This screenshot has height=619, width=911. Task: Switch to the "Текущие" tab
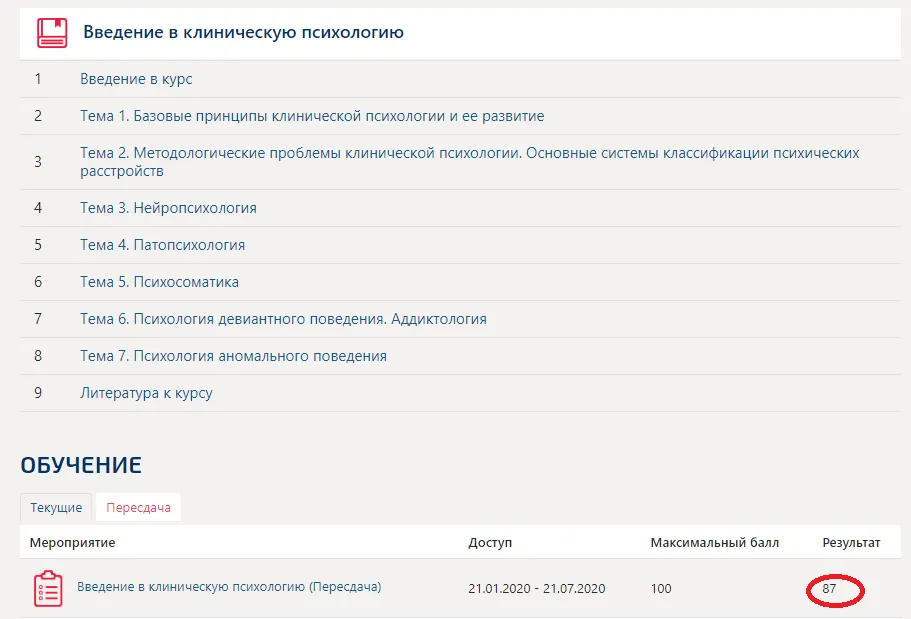(56, 507)
